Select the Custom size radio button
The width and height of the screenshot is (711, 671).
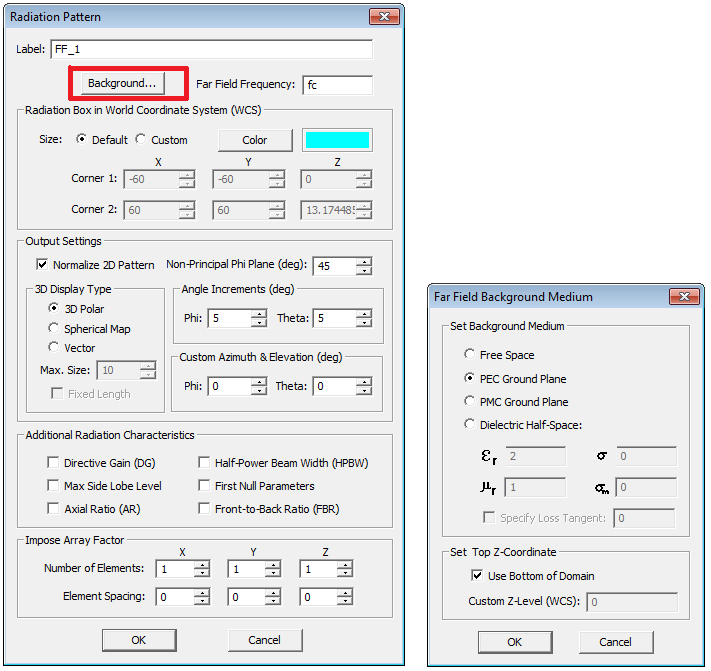(141, 139)
